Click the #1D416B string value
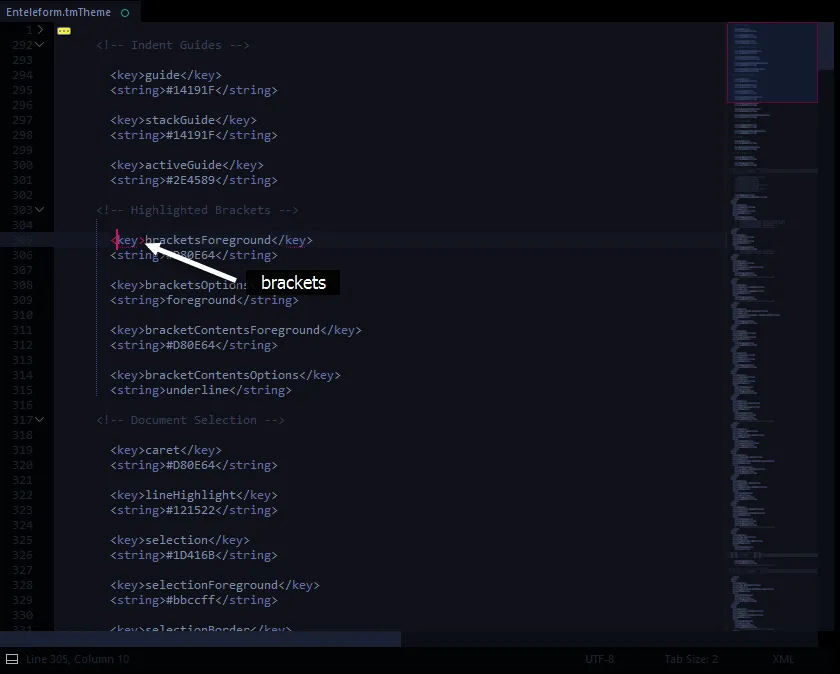Screen dimensions: 840x674 (190, 555)
